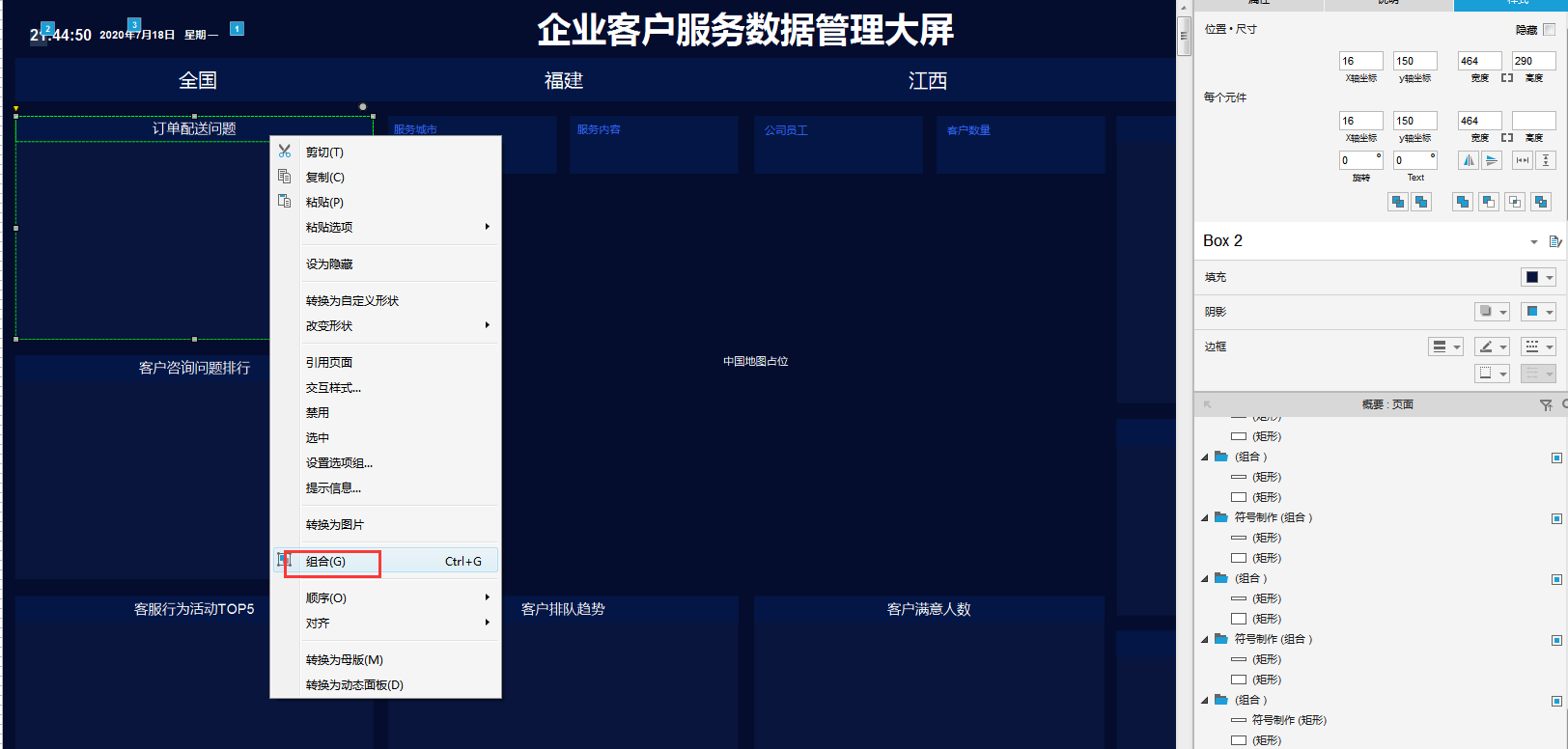The width and height of the screenshot is (1568, 749).
Task: Click the canvas vertical scrollbar thumb
Action: 1184,37
